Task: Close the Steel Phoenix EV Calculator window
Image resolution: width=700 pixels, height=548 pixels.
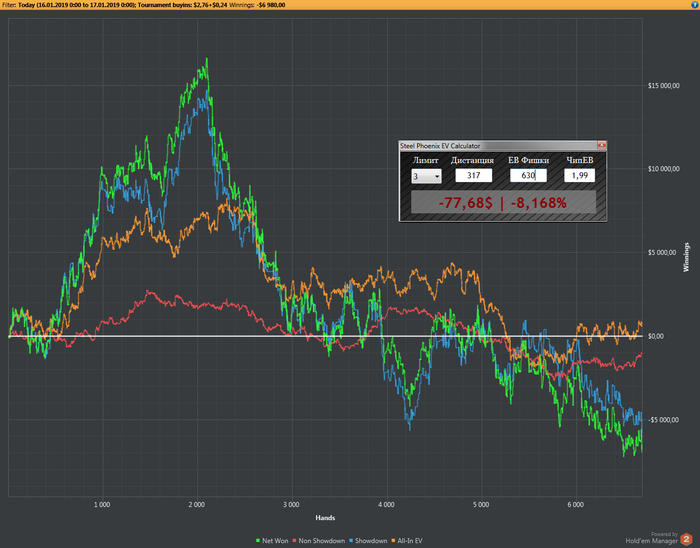Action: point(601,145)
